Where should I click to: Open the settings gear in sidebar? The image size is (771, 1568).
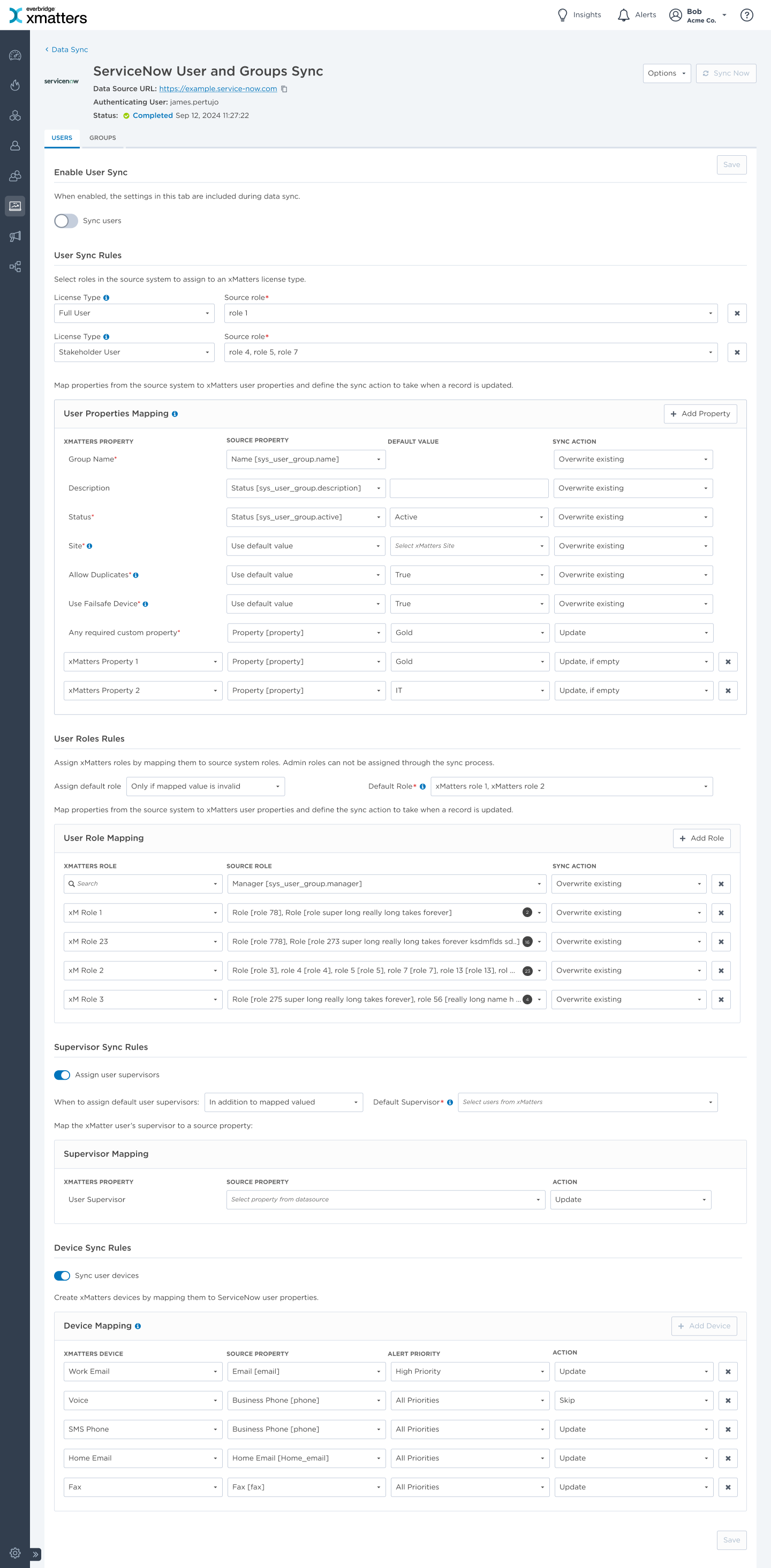point(14,1553)
